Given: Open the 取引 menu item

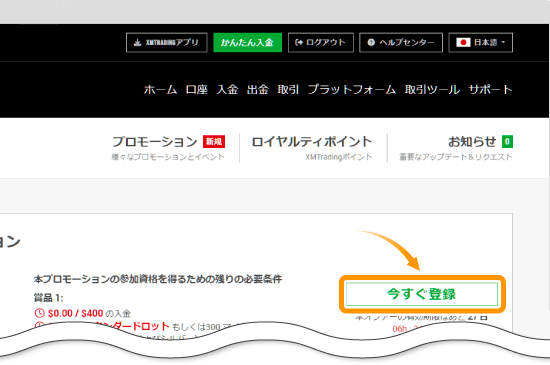Looking at the screenshot, I should coord(288,90).
